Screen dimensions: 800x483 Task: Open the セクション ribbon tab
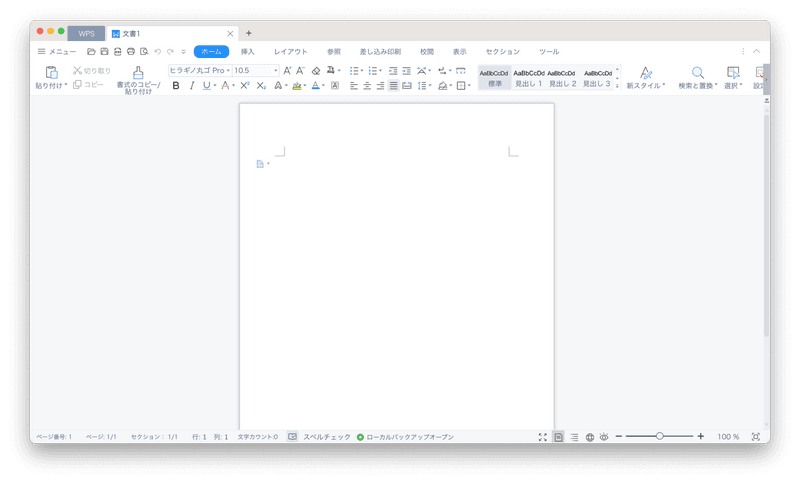[x=503, y=52]
